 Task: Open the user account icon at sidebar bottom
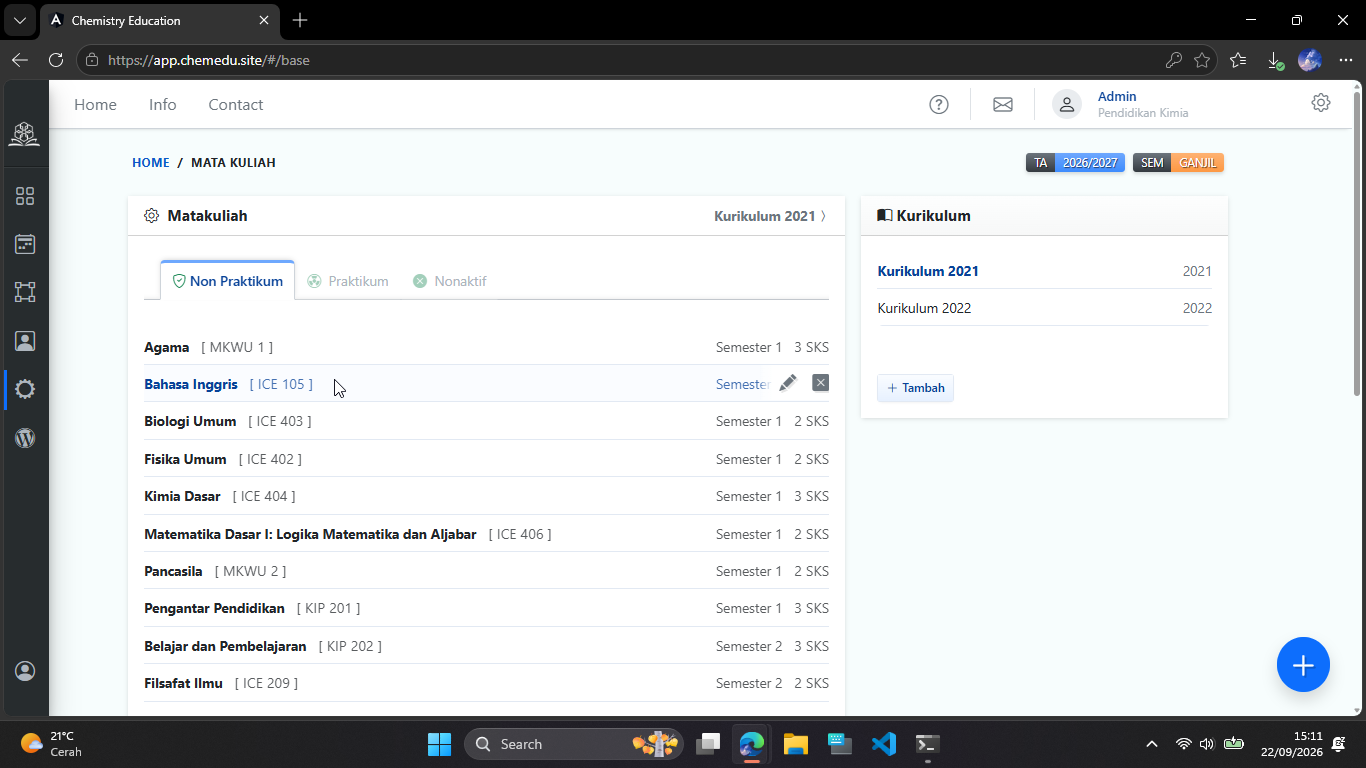(25, 671)
